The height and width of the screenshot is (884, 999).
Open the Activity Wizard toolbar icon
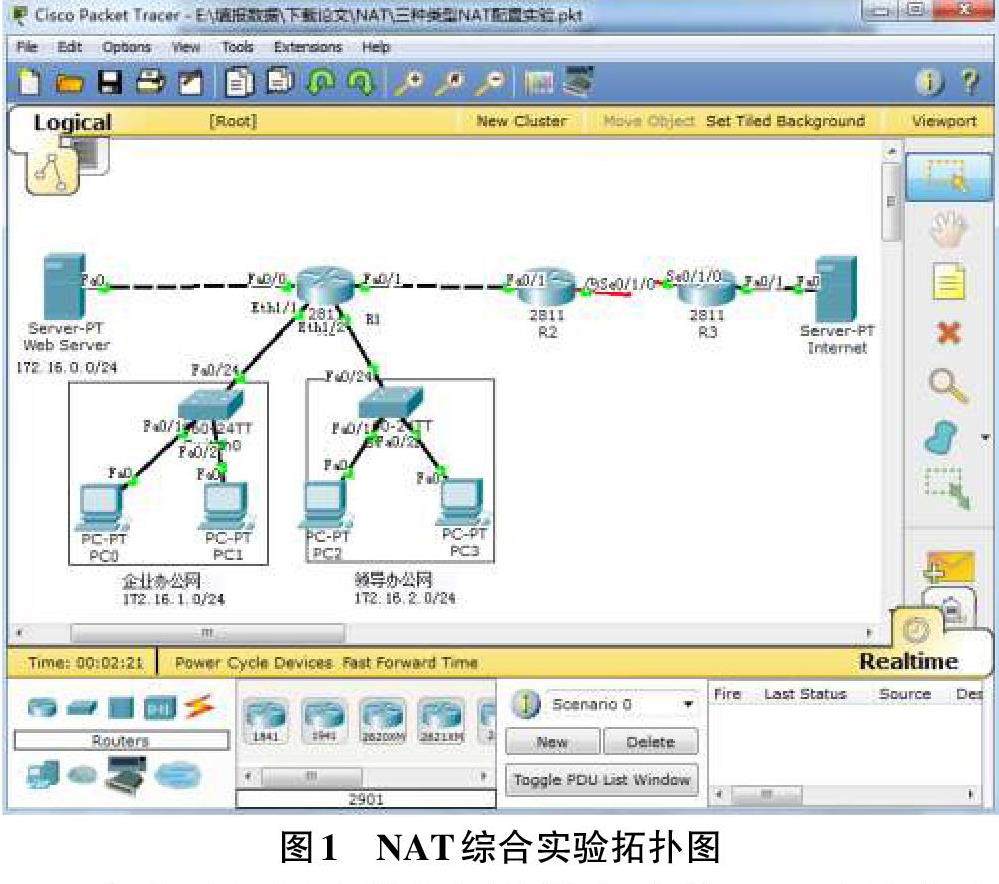190,83
